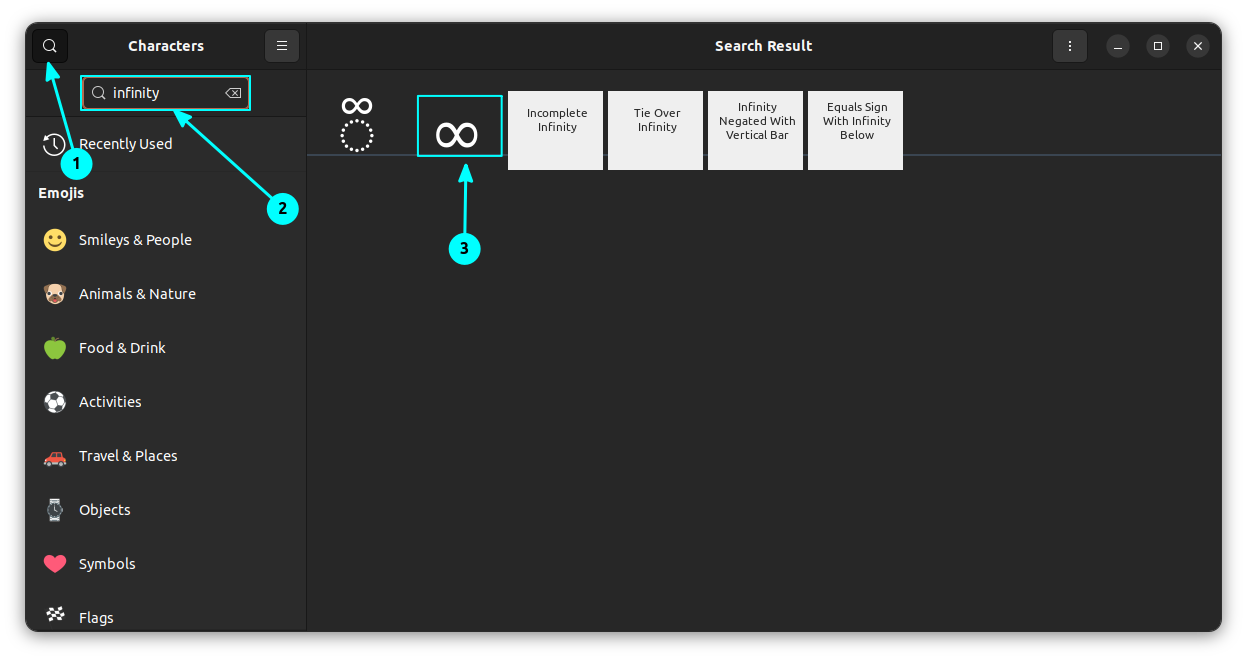1247x660 pixels.
Task: Click Infinity Negated With Vertical Bar
Action: tap(755, 130)
